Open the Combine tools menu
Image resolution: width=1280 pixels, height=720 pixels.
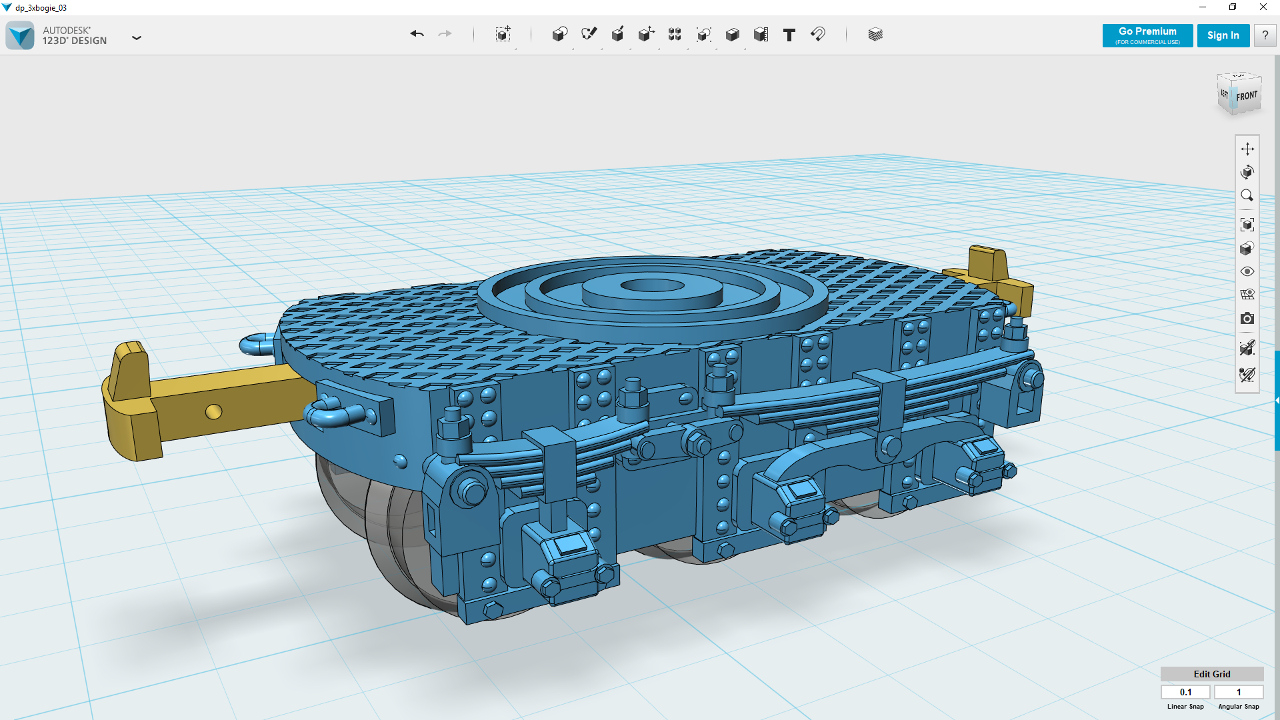click(x=732, y=34)
